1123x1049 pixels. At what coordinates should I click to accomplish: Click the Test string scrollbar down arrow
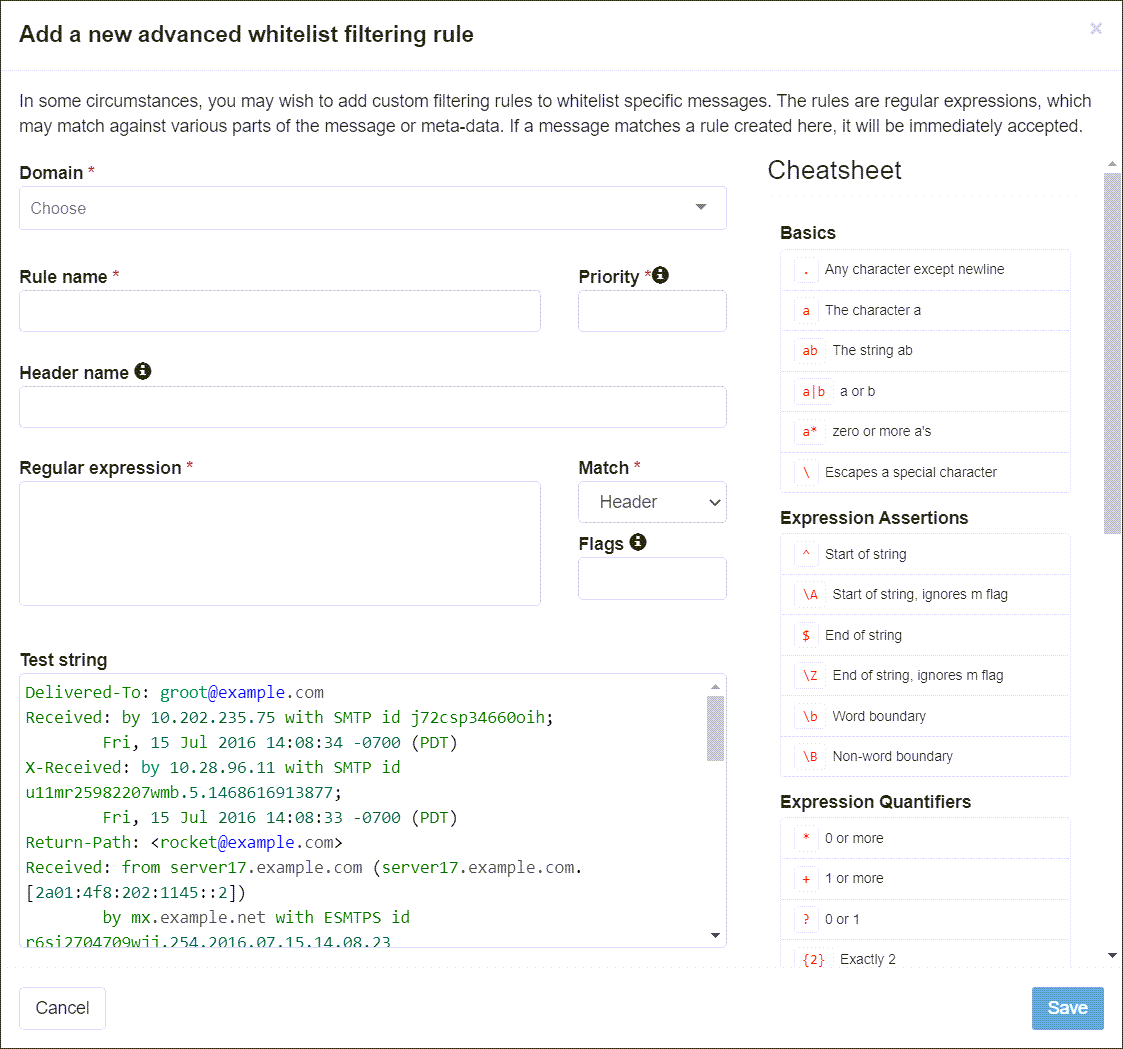point(714,934)
